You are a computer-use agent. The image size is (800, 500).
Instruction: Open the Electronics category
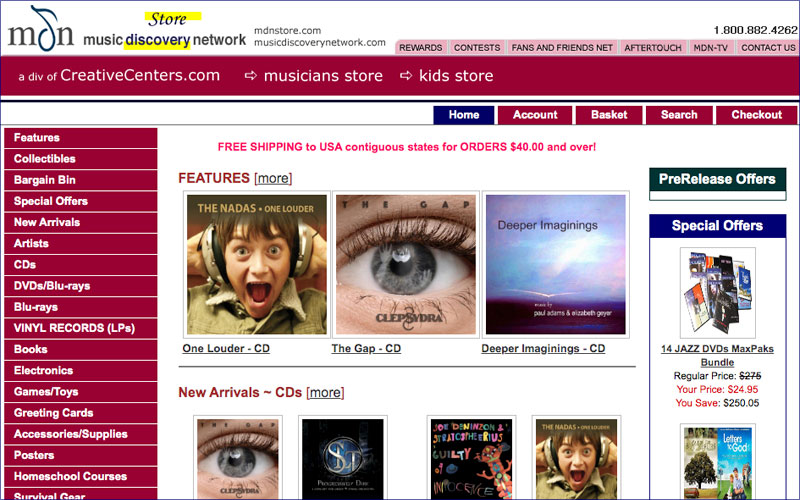tap(81, 370)
